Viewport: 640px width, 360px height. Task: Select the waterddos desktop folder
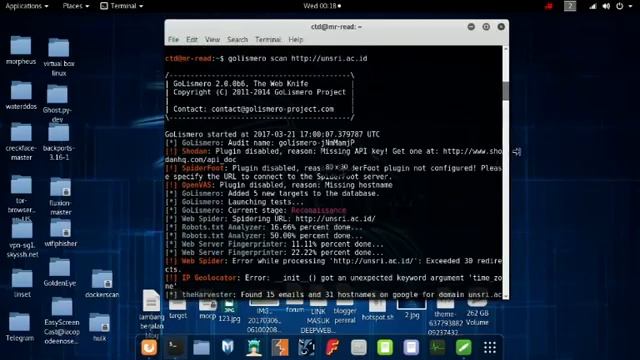click(x=21, y=95)
